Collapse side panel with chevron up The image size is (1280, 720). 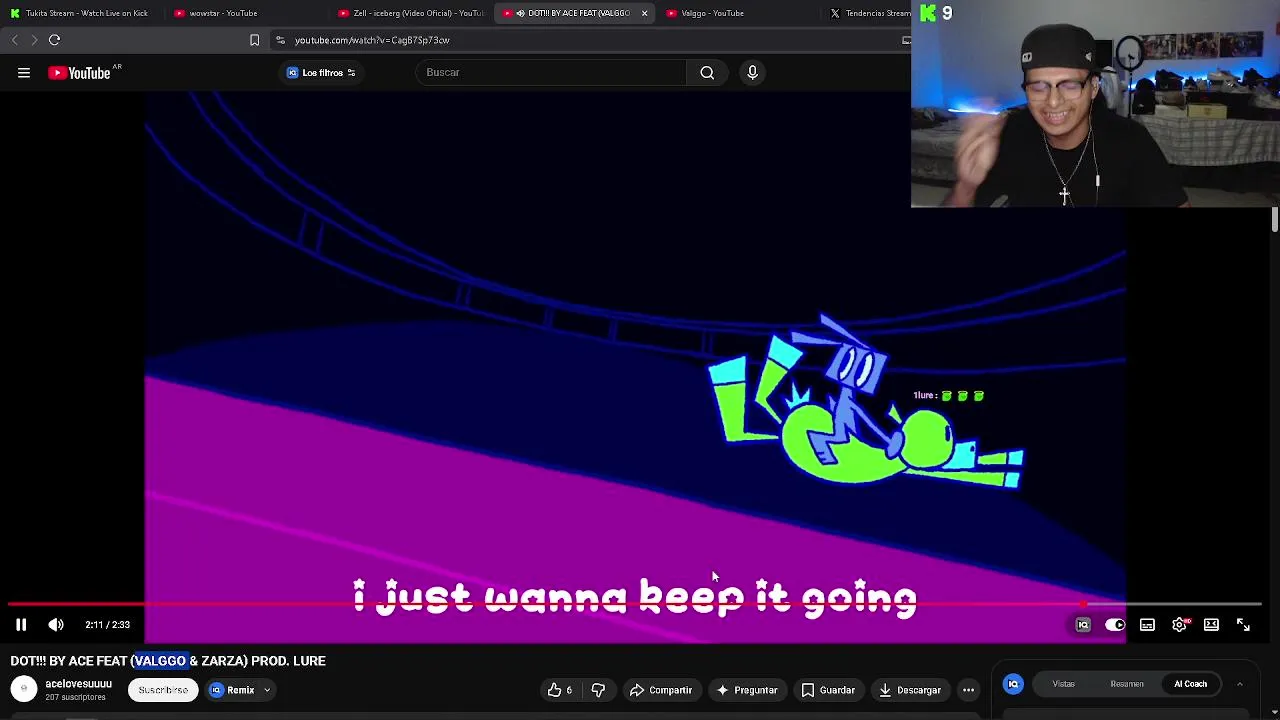pos(1239,684)
